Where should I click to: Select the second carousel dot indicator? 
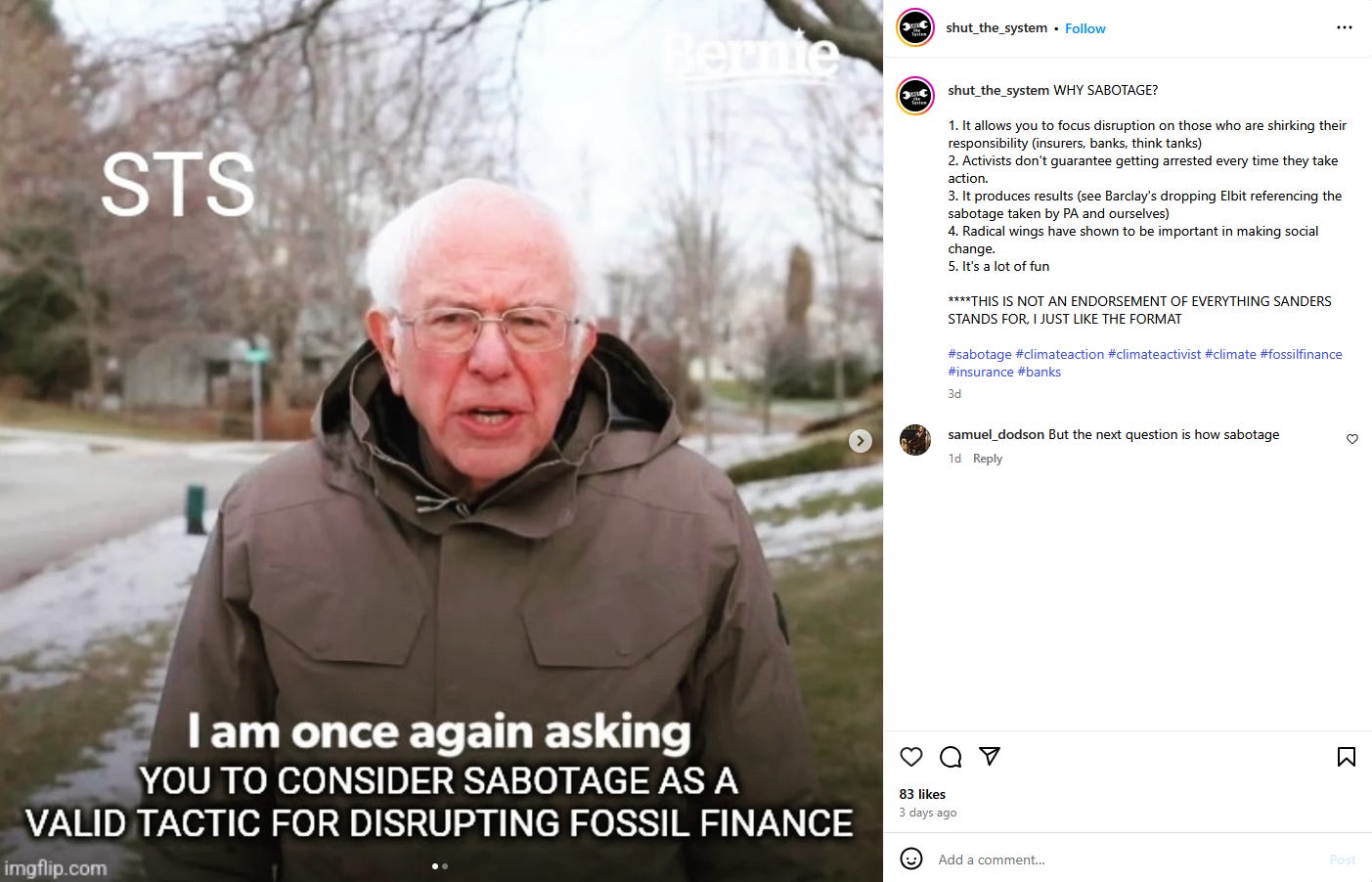(445, 865)
